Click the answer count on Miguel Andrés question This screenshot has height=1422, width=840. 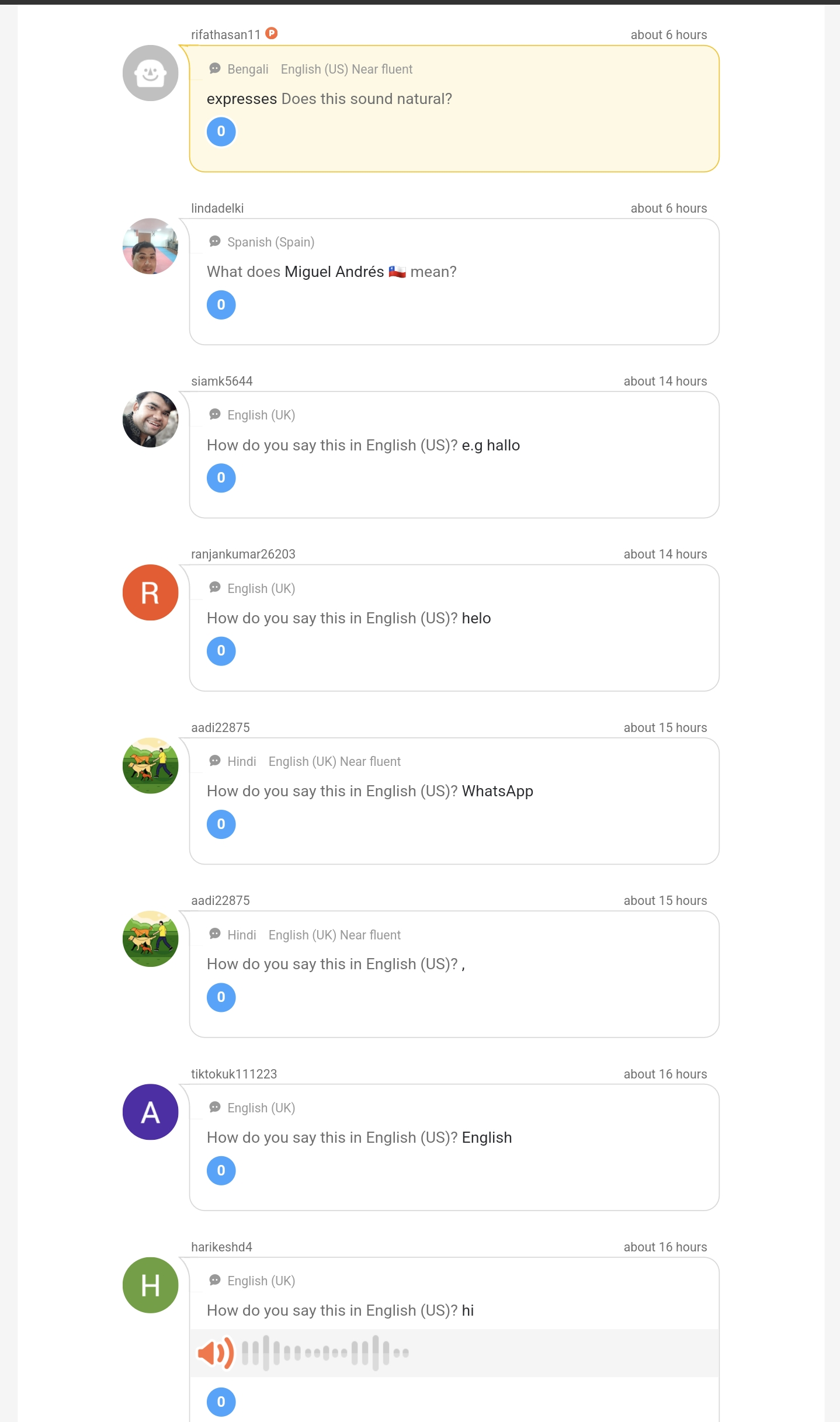[x=221, y=305]
